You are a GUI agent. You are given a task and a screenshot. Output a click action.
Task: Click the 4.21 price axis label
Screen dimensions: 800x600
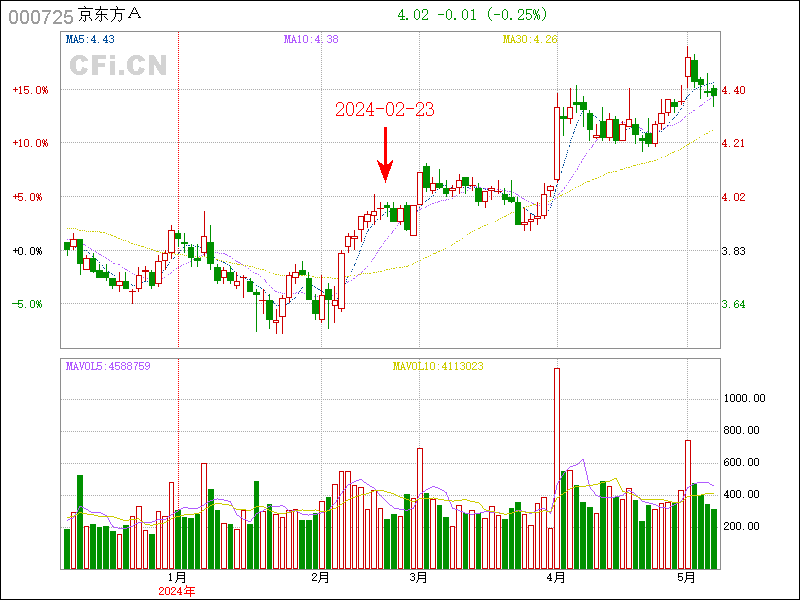pos(733,143)
